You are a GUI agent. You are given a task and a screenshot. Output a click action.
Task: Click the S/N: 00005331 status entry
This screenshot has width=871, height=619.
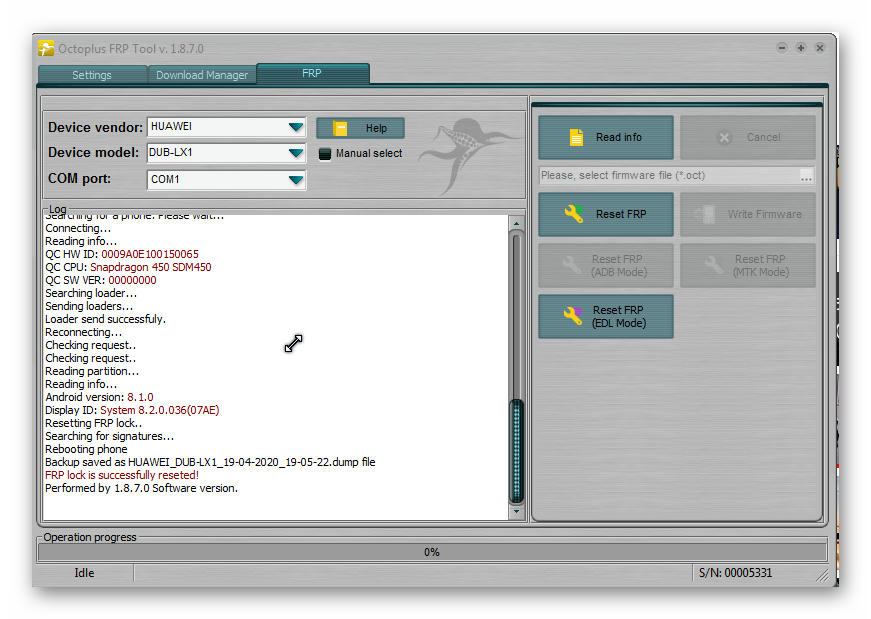coord(735,573)
